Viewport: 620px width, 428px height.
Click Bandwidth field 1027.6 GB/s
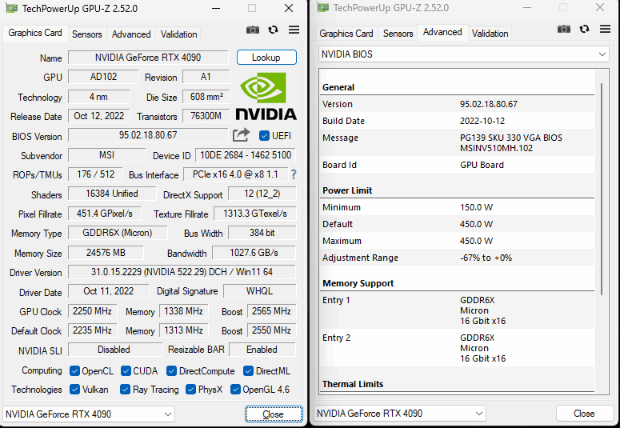pos(254,252)
